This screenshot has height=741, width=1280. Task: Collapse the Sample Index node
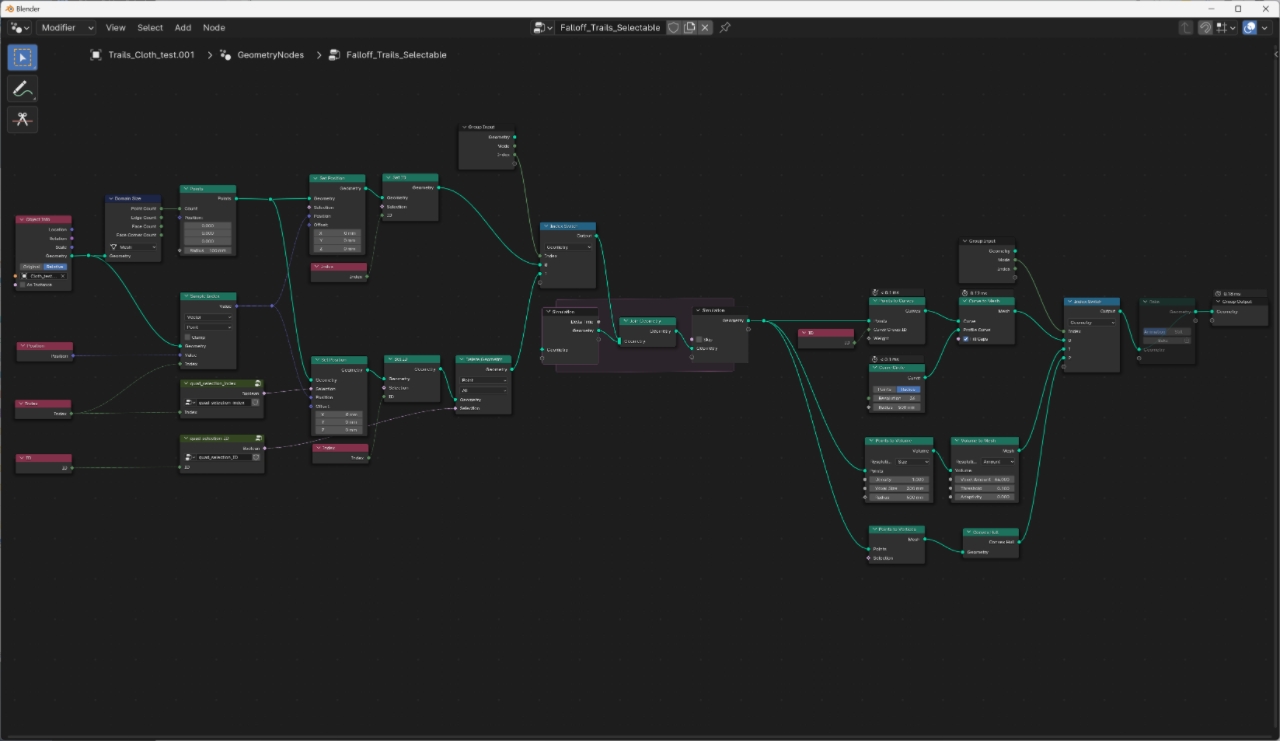pyautogui.click(x=186, y=297)
